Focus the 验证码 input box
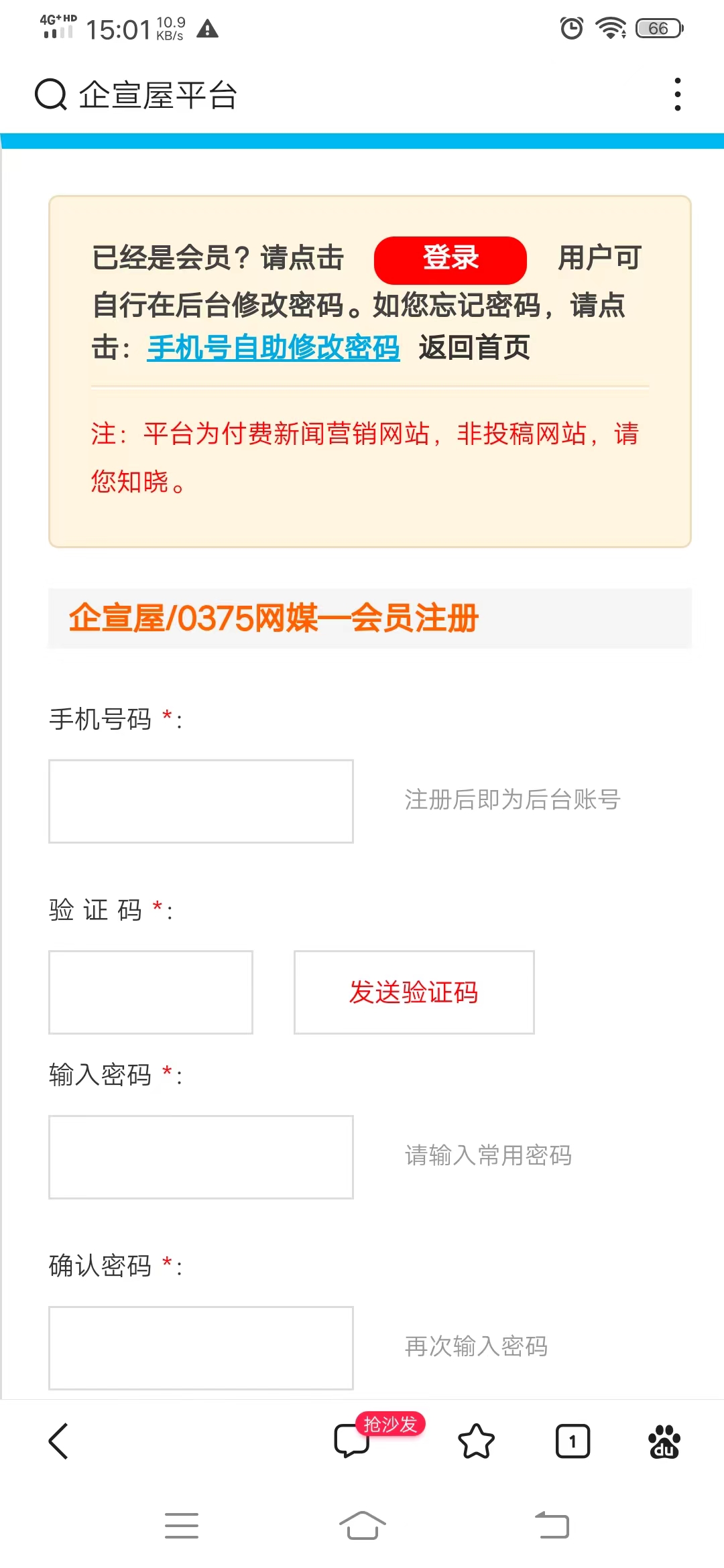The width and height of the screenshot is (724, 1568). tap(151, 992)
